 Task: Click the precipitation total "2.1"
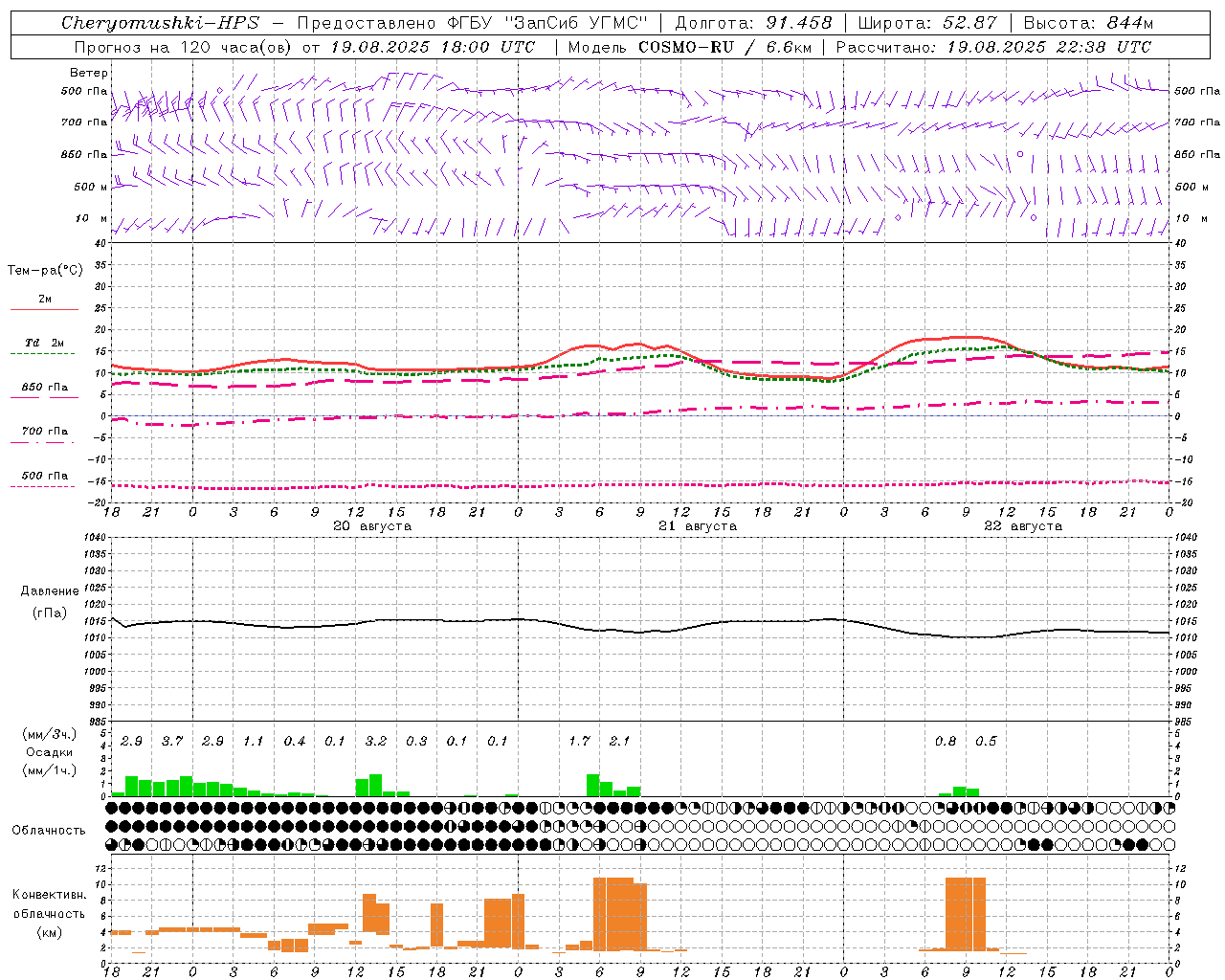(620, 742)
